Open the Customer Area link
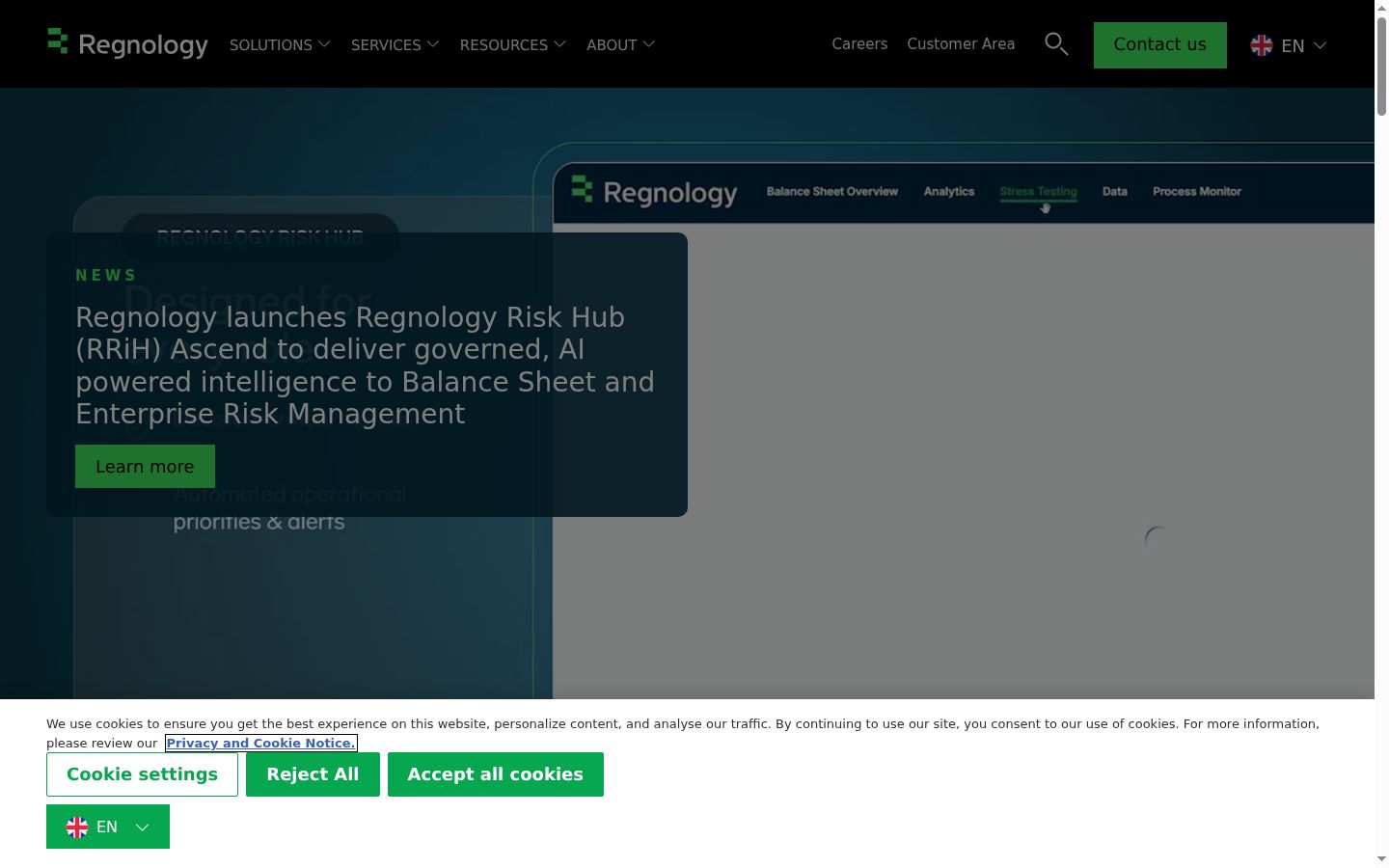 click(961, 44)
